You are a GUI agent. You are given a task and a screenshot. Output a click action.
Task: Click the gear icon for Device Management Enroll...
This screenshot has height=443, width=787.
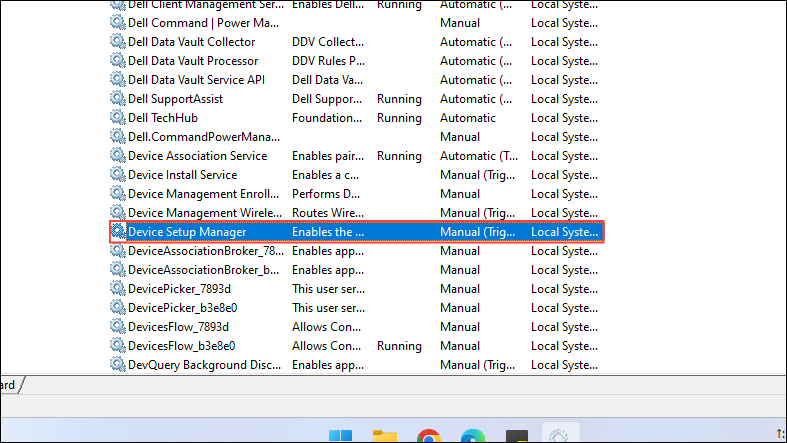click(x=117, y=194)
